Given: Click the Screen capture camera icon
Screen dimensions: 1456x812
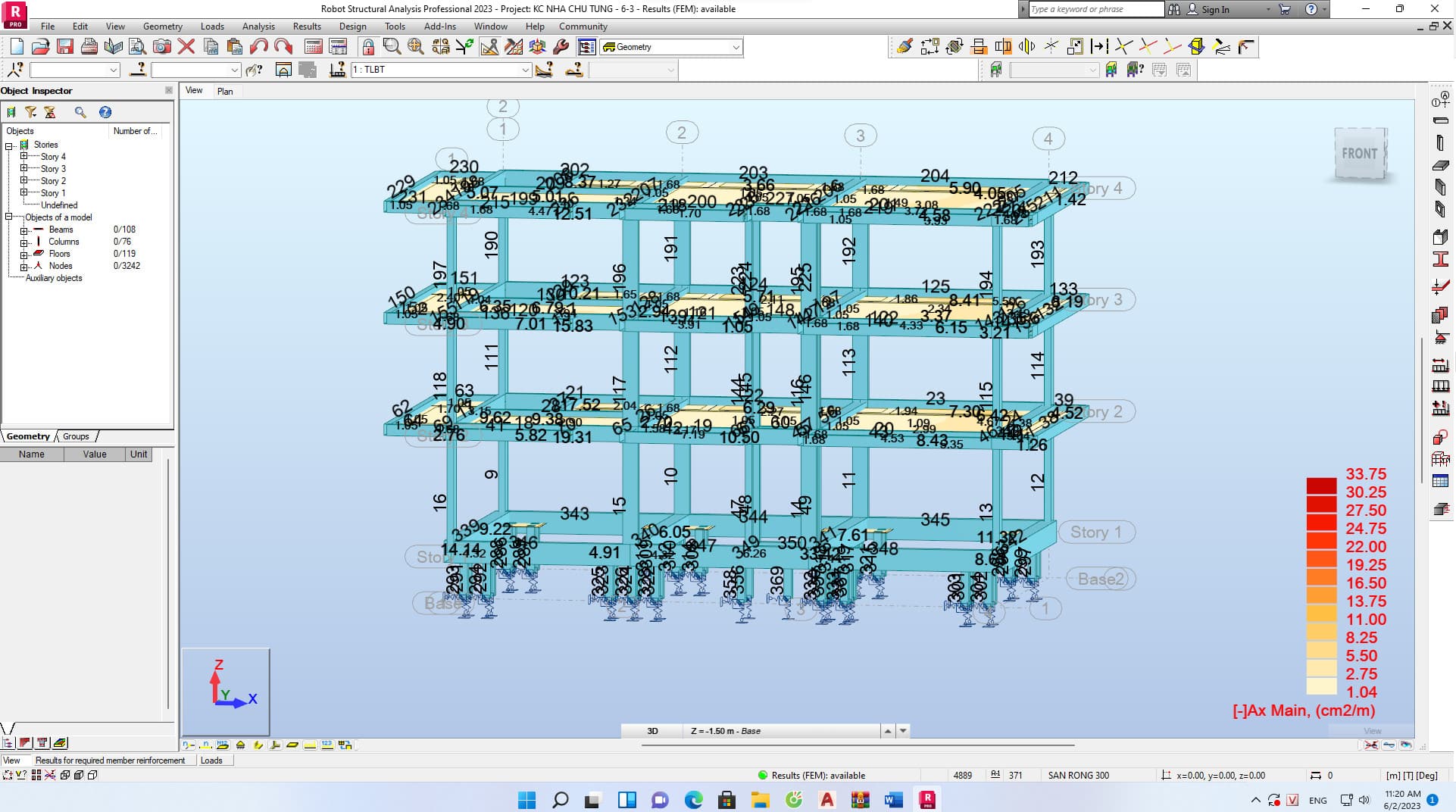Looking at the screenshot, I should pyautogui.click(x=162, y=47).
